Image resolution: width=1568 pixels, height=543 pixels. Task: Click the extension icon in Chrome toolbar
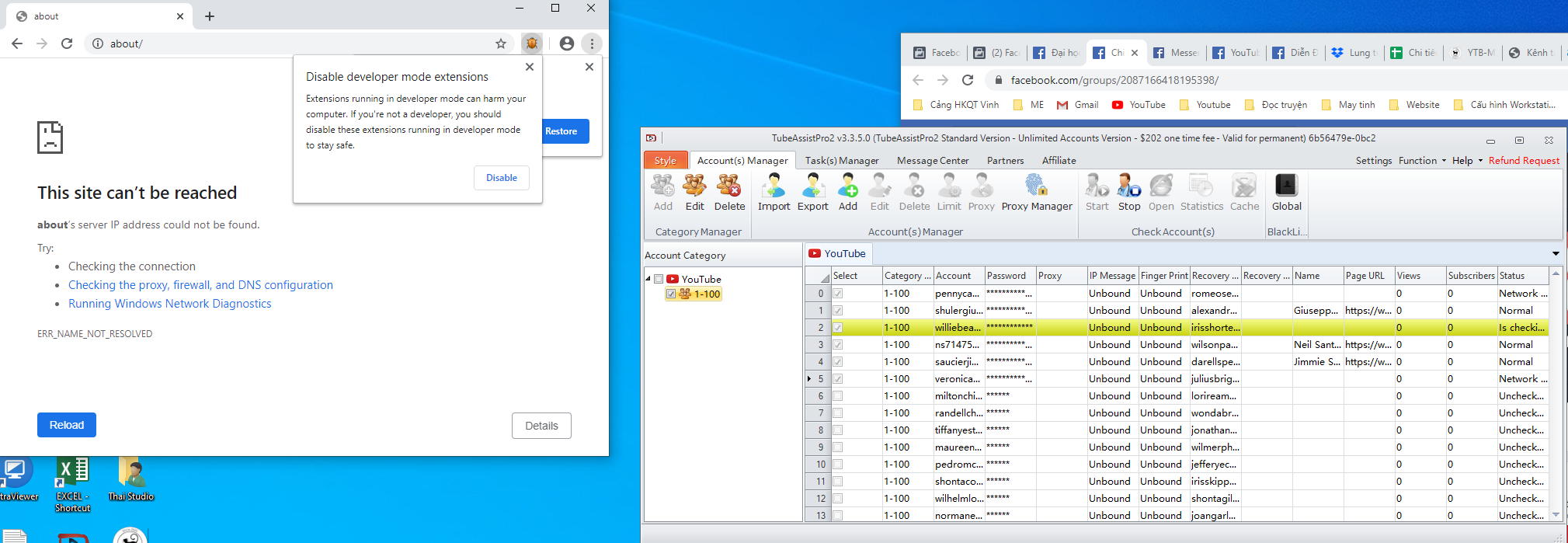coord(532,44)
